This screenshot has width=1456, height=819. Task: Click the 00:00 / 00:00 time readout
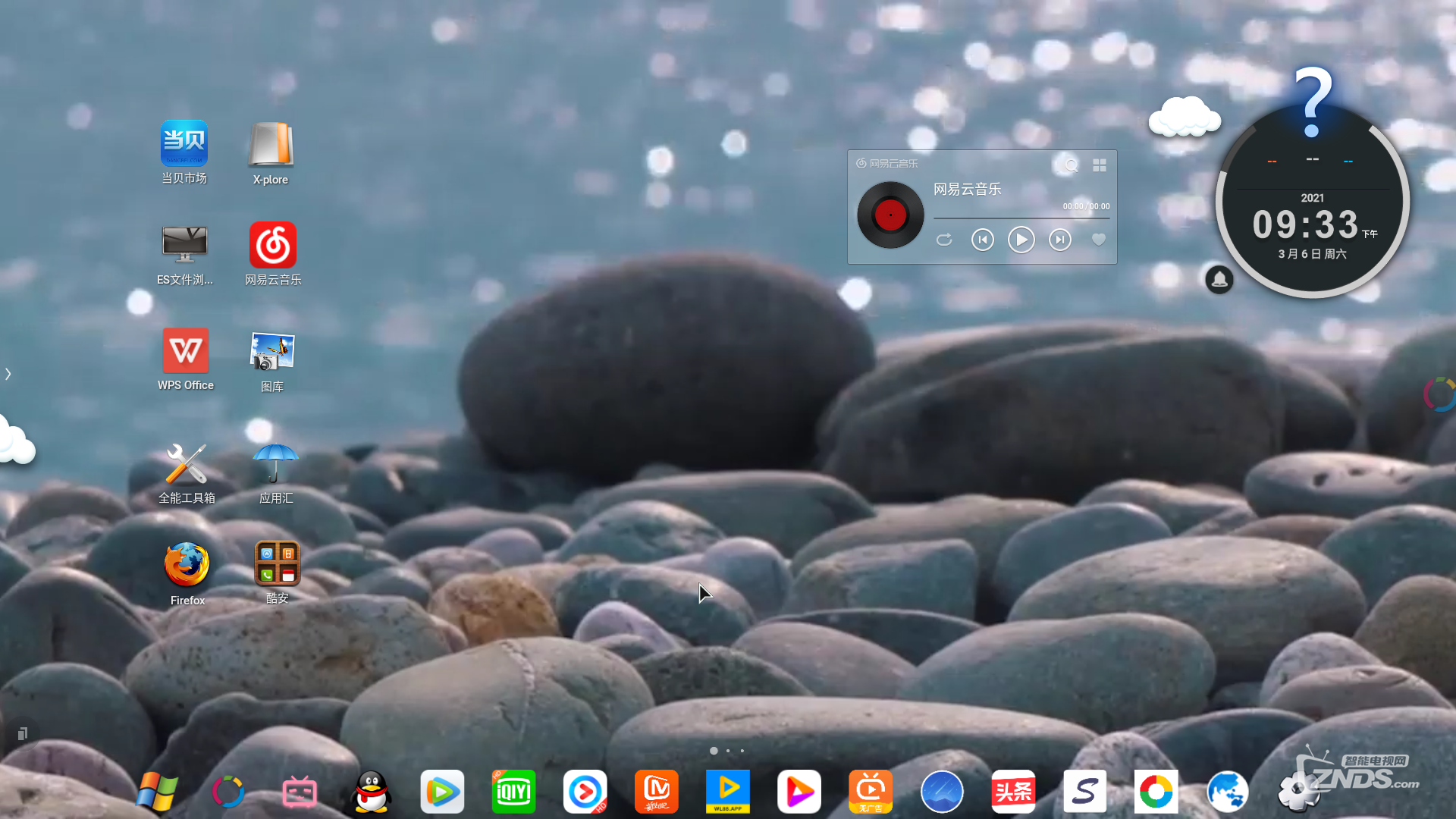tap(1086, 206)
